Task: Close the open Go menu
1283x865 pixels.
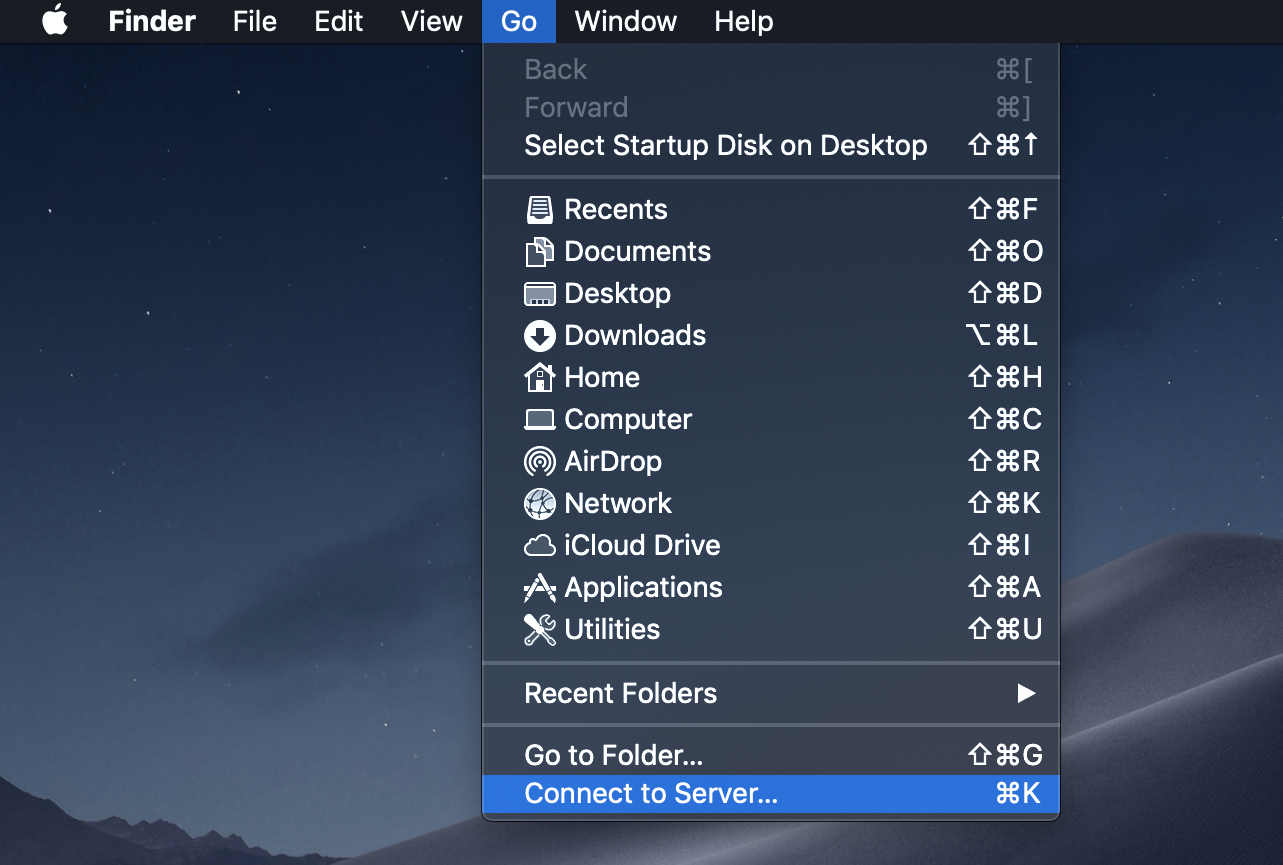Action: point(519,21)
